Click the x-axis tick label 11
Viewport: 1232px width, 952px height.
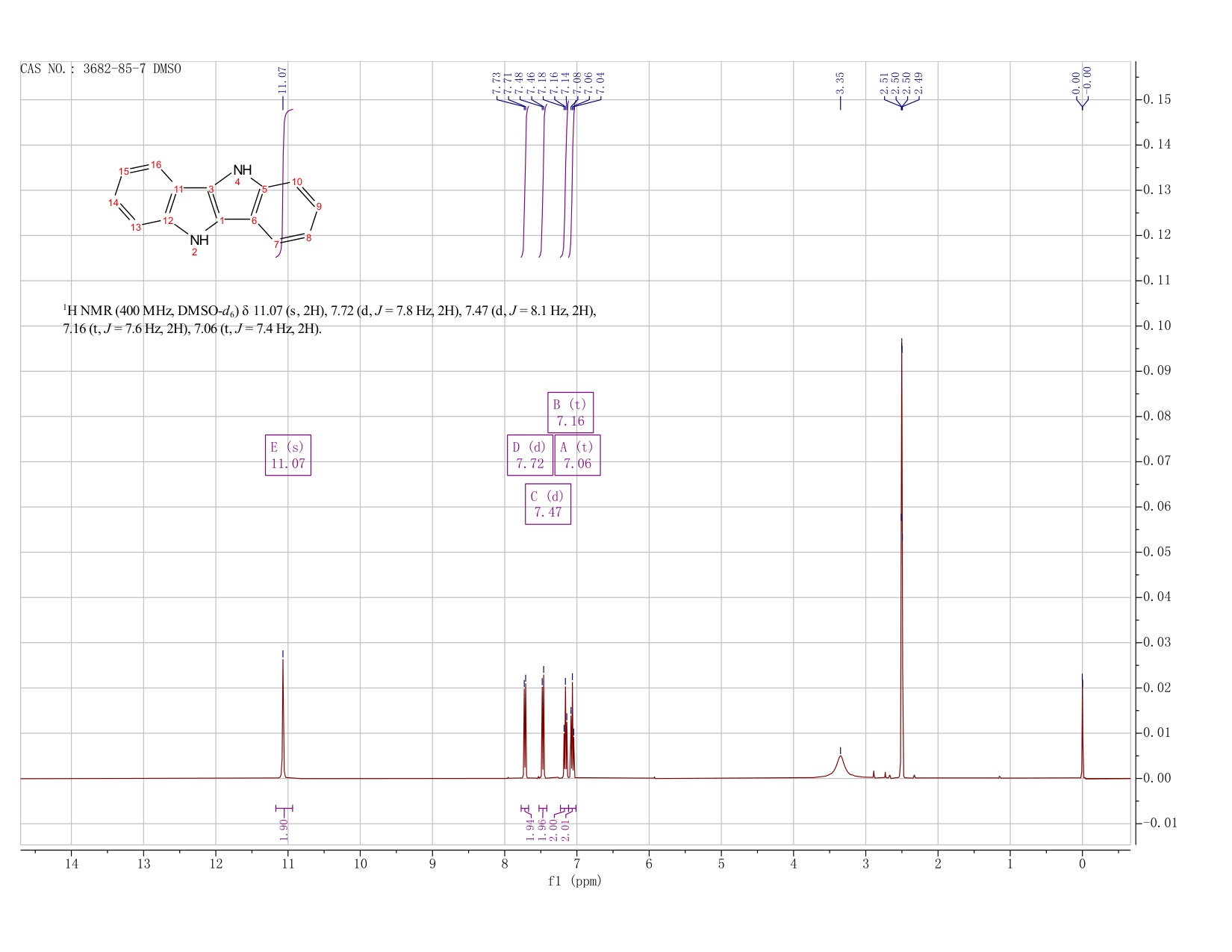287,864
